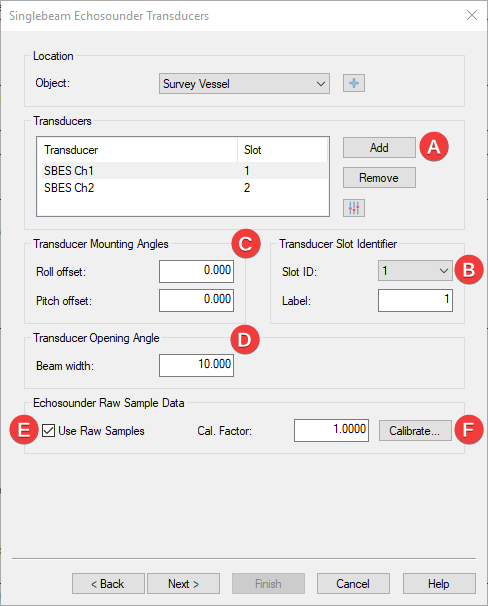Select the SBES Ch2 transducer row
Image resolution: width=488 pixels, height=606 pixels.
(x=185, y=188)
